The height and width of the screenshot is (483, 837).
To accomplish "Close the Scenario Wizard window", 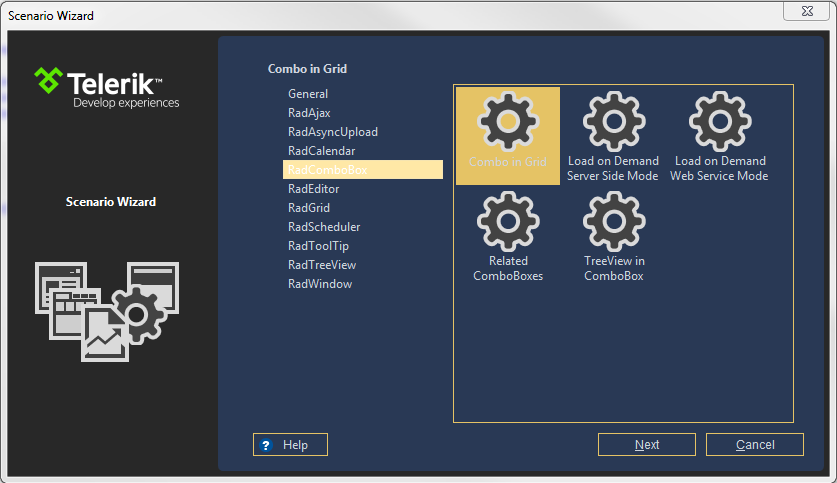I will 807,11.
